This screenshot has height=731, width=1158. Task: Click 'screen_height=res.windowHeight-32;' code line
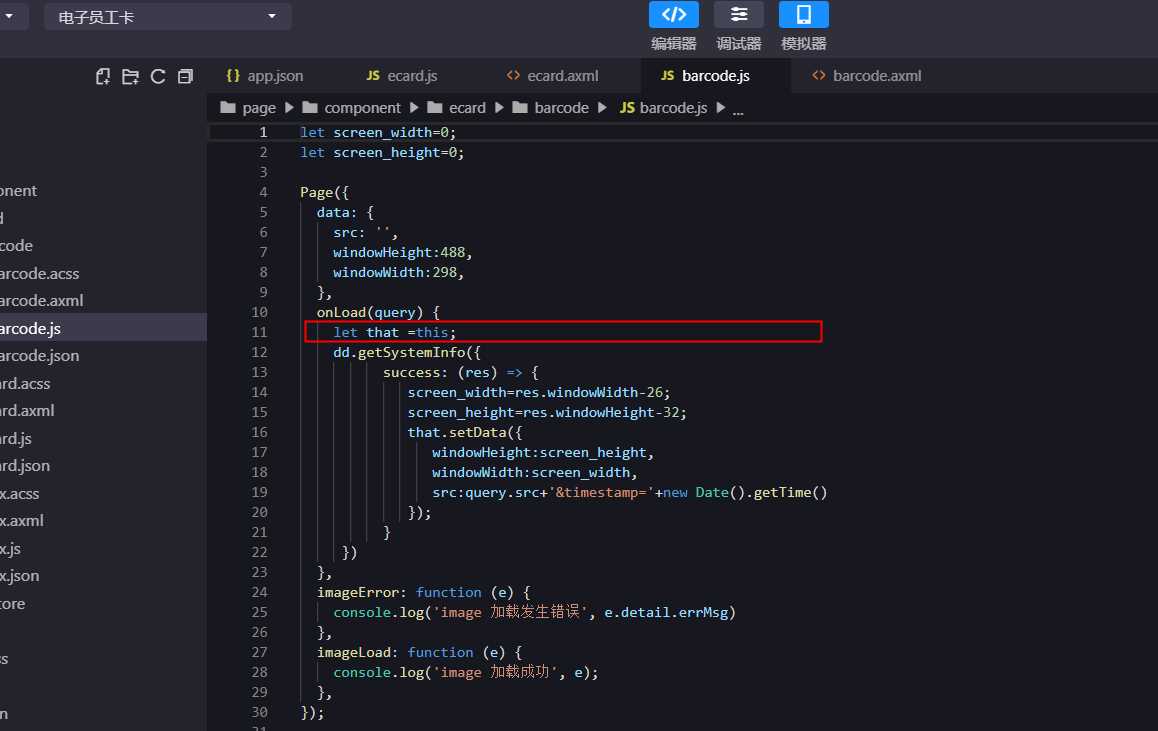pos(547,412)
